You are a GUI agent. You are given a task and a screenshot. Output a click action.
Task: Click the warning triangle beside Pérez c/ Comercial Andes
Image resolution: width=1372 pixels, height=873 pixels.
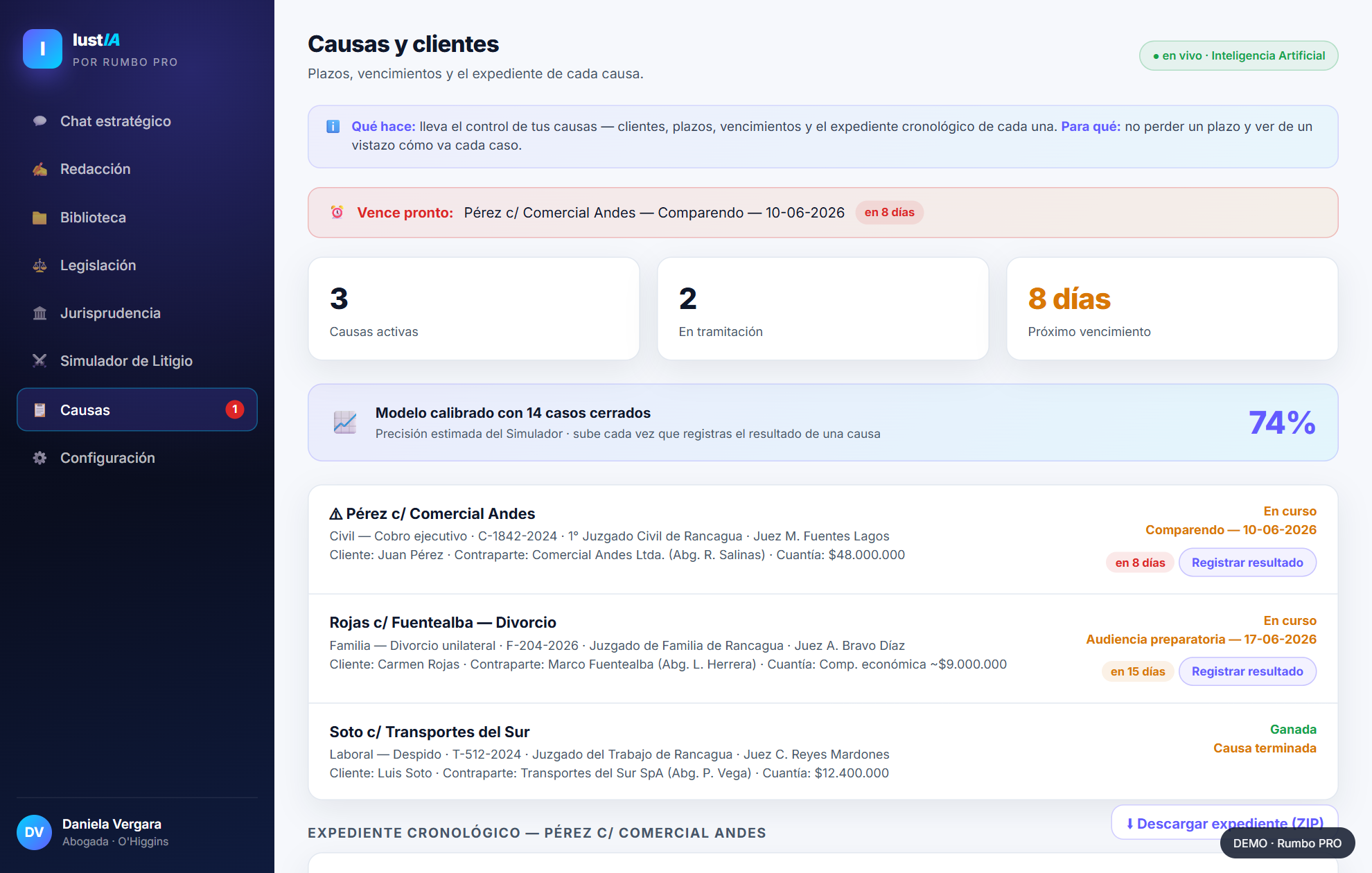(x=336, y=514)
